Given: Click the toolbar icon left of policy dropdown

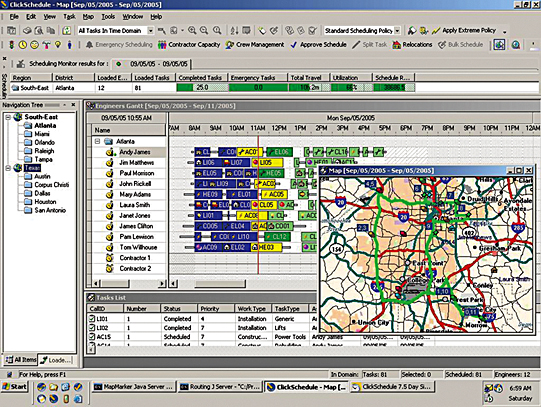Looking at the screenshot, I should click(x=313, y=31).
